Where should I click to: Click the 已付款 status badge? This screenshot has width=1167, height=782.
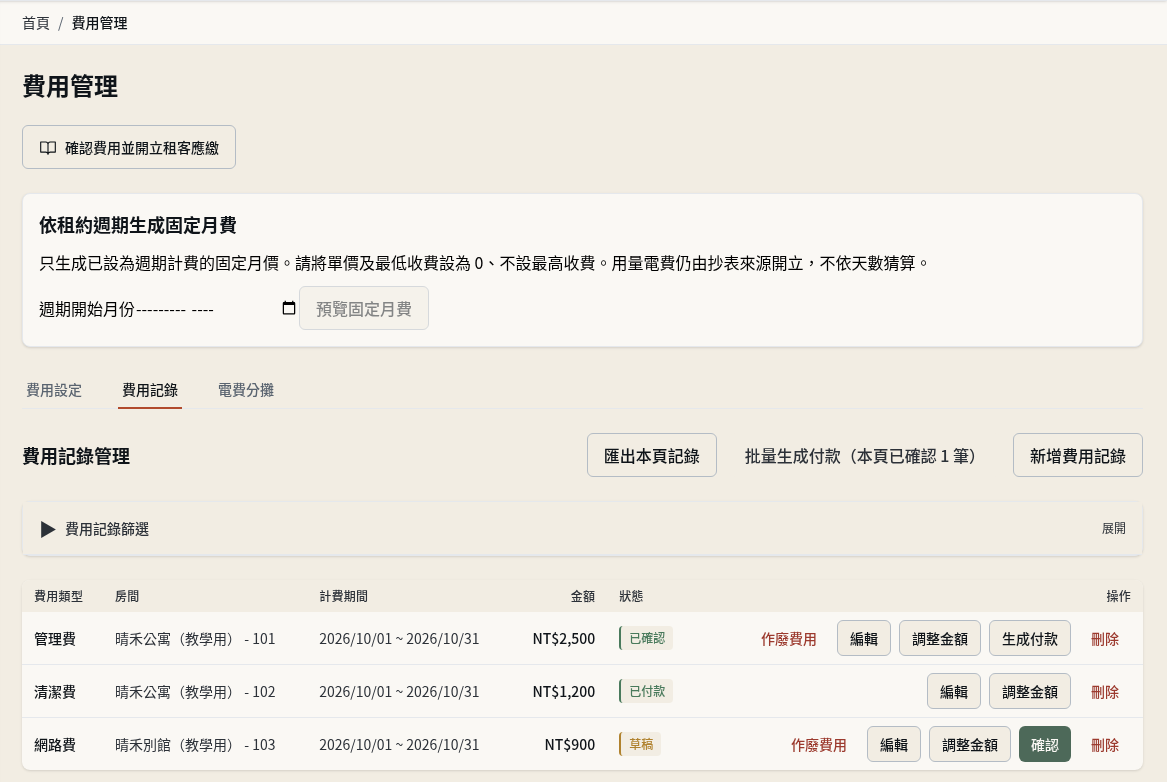[x=646, y=691]
